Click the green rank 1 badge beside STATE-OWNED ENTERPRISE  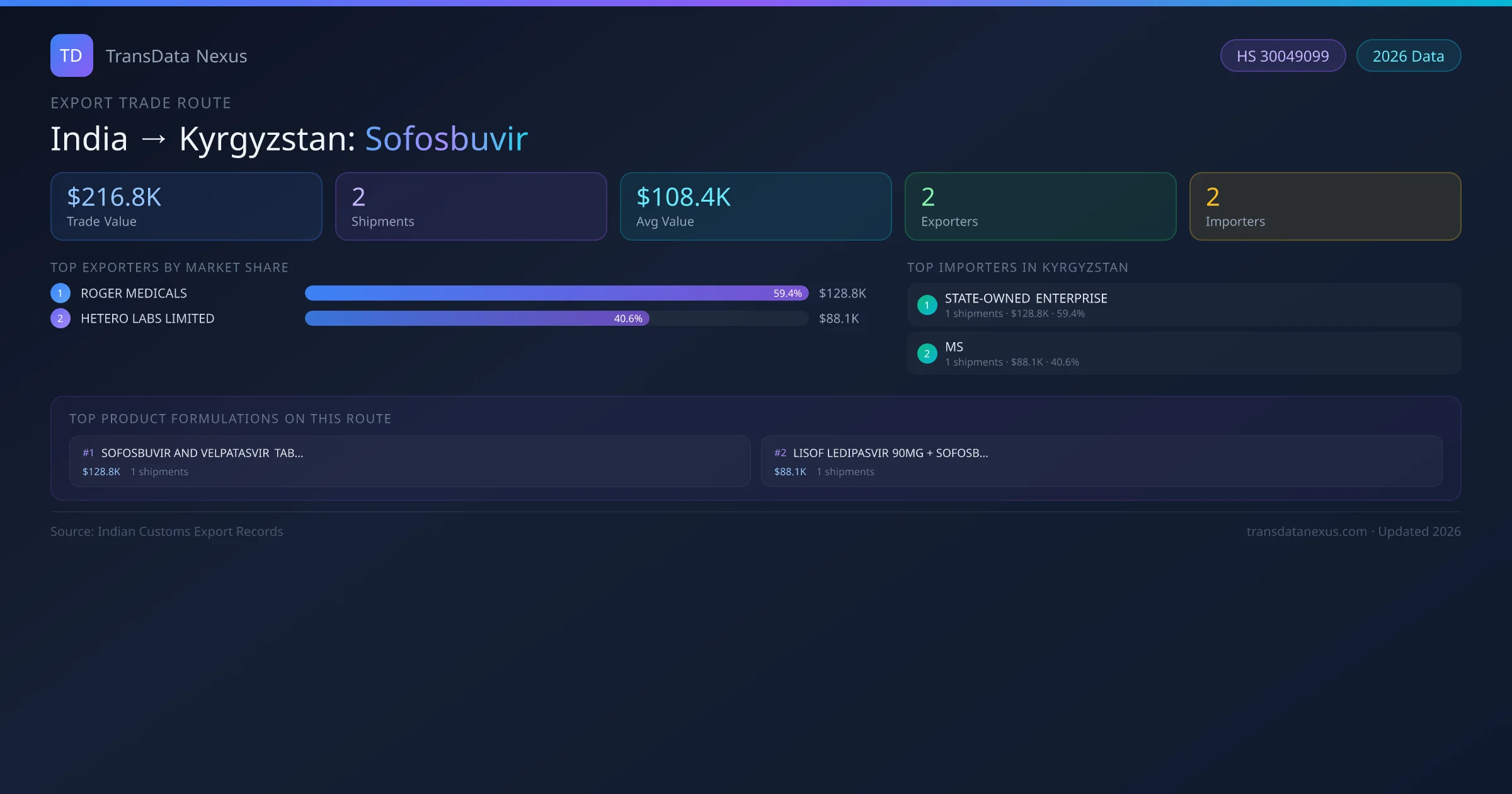(x=927, y=305)
